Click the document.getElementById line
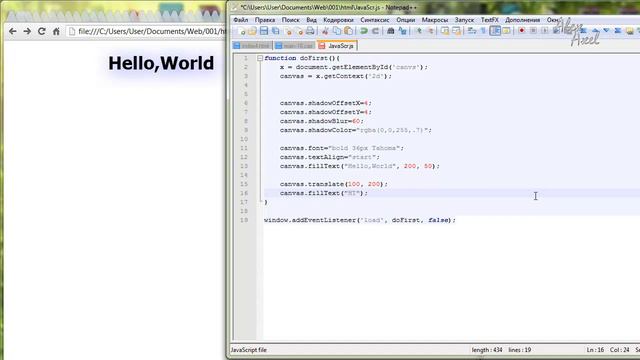This screenshot has width=640, height=360. click(354, 67)
